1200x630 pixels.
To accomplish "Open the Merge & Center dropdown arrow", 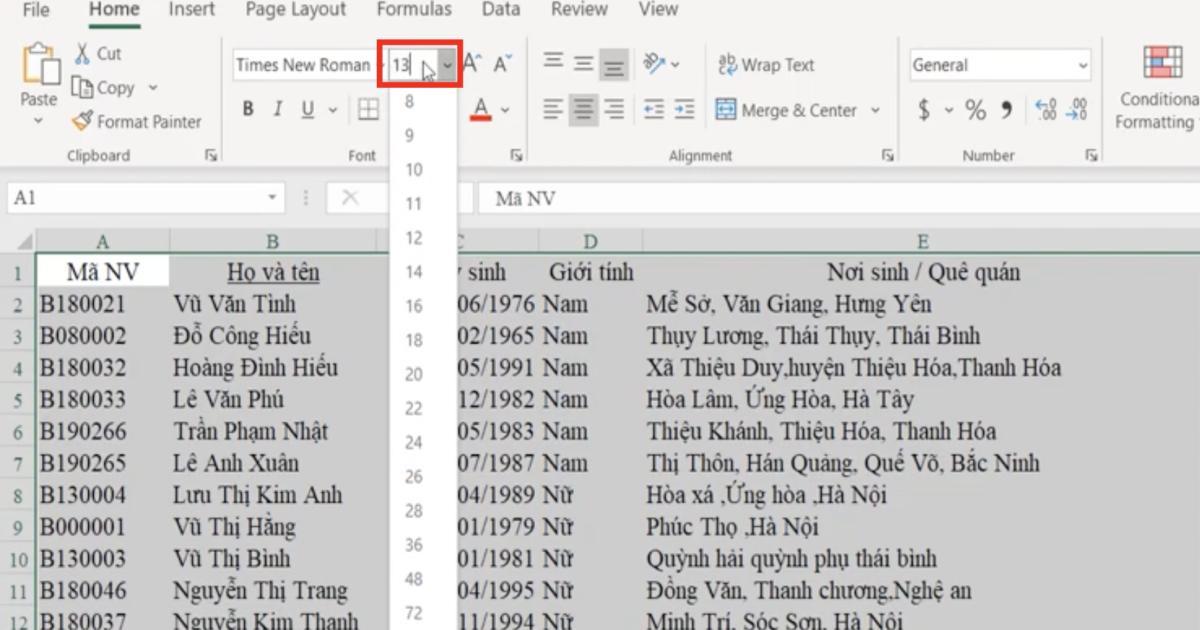I will pos(876,110).
